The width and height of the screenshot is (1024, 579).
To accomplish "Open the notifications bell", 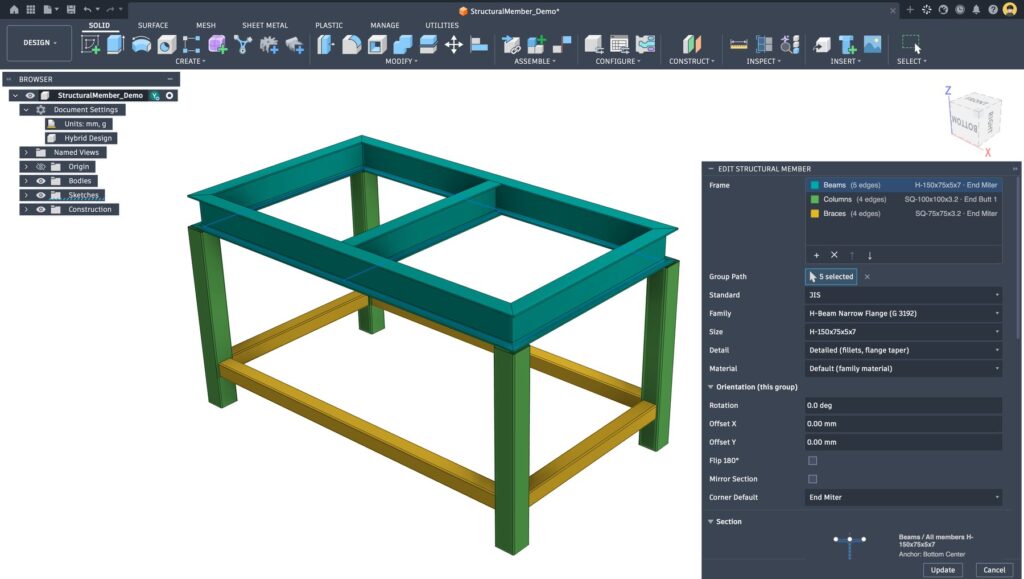I will pyautogui.click(x=976, y=10).
